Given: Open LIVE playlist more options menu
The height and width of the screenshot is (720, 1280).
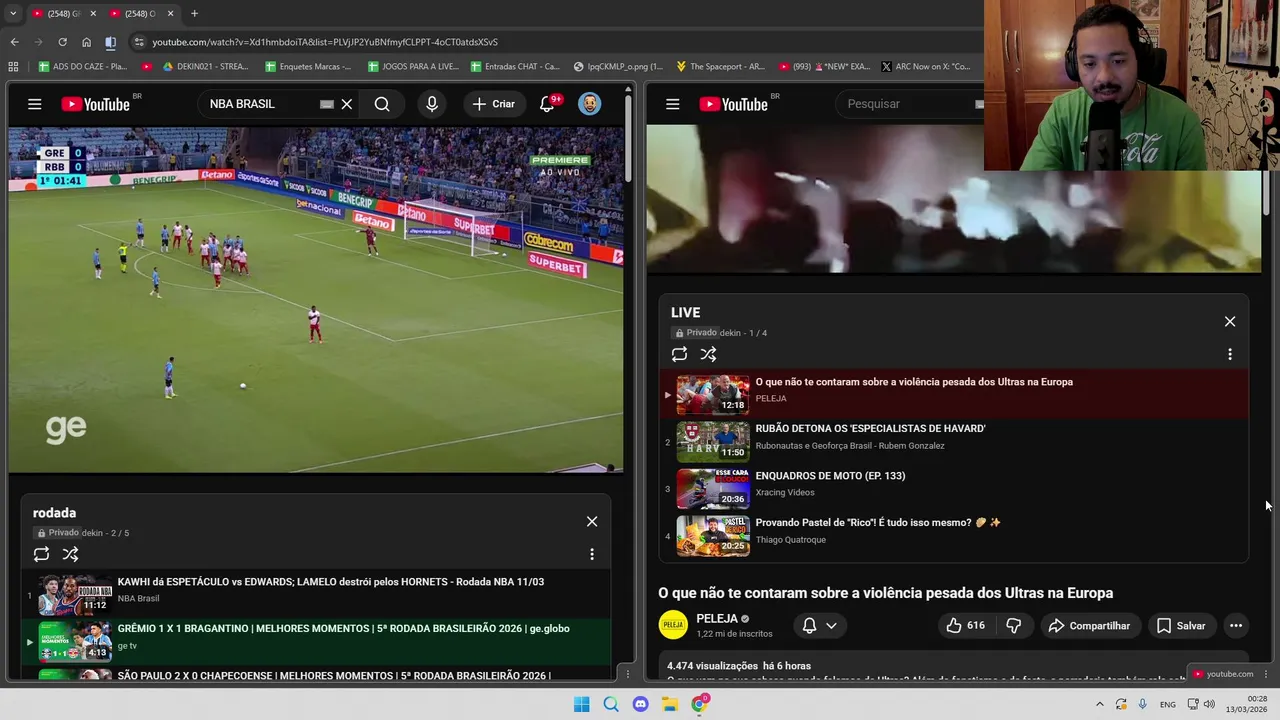Looking at the screenshot, I should [x=1230, y=354].
